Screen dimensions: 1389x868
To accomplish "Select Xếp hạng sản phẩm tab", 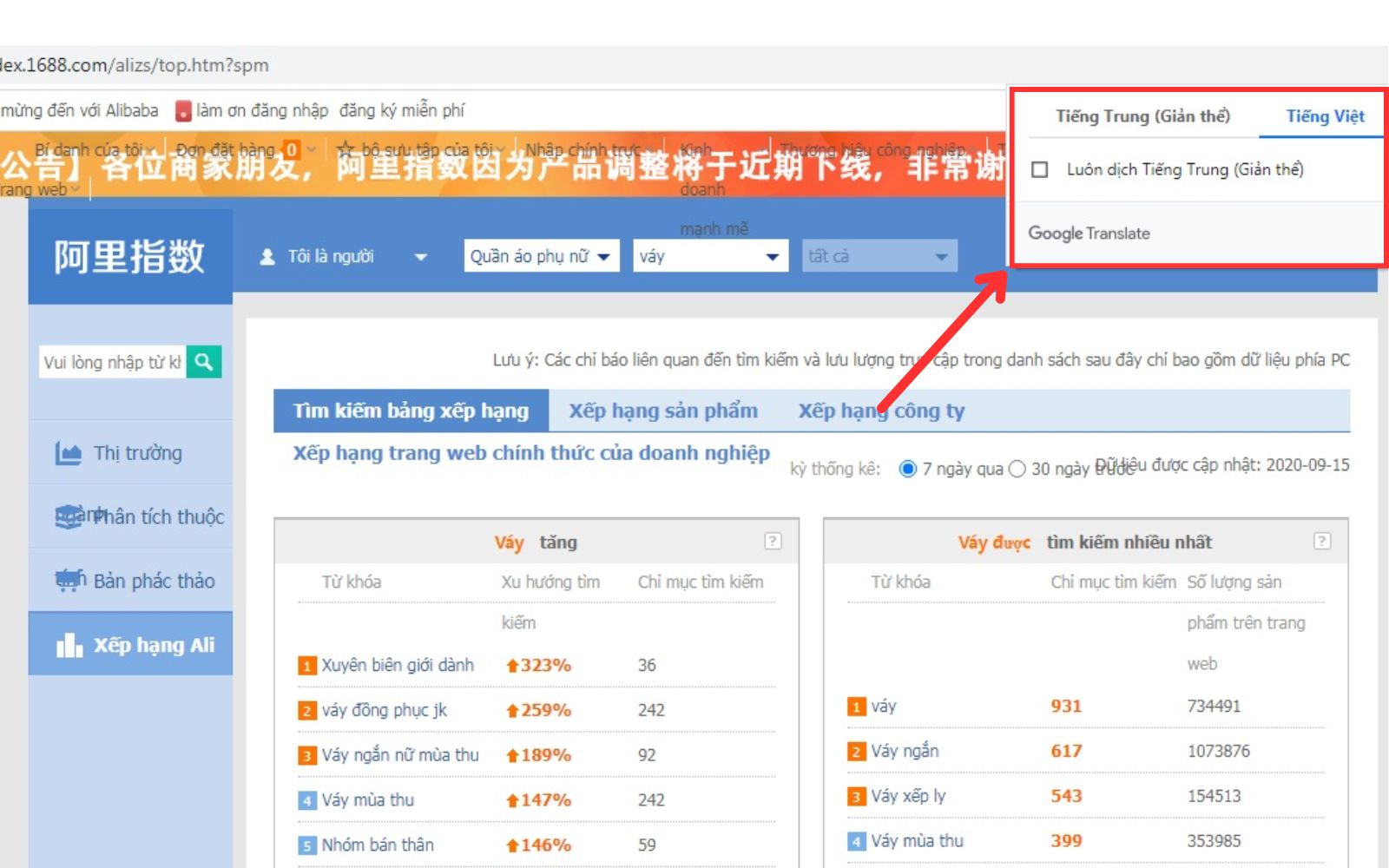I will pyautogui.click(x=663, y=411).
